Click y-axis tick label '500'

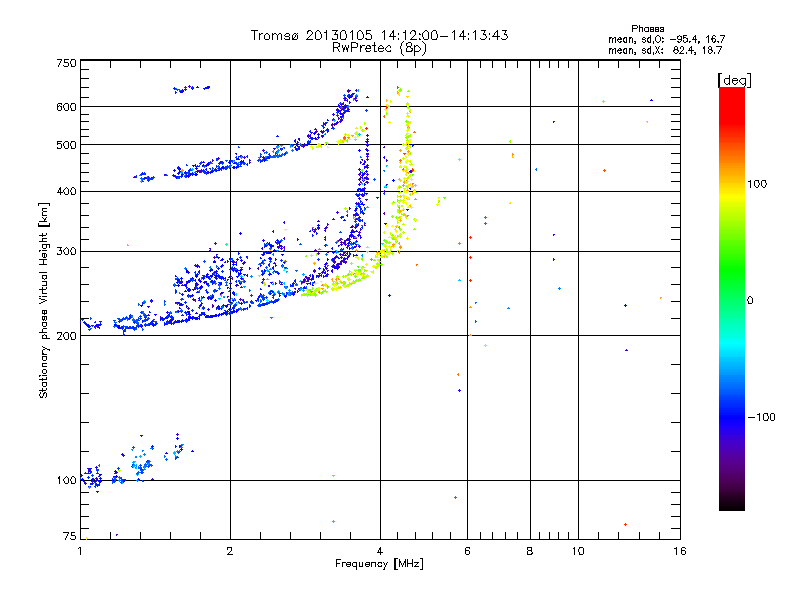tap(66, 145)
